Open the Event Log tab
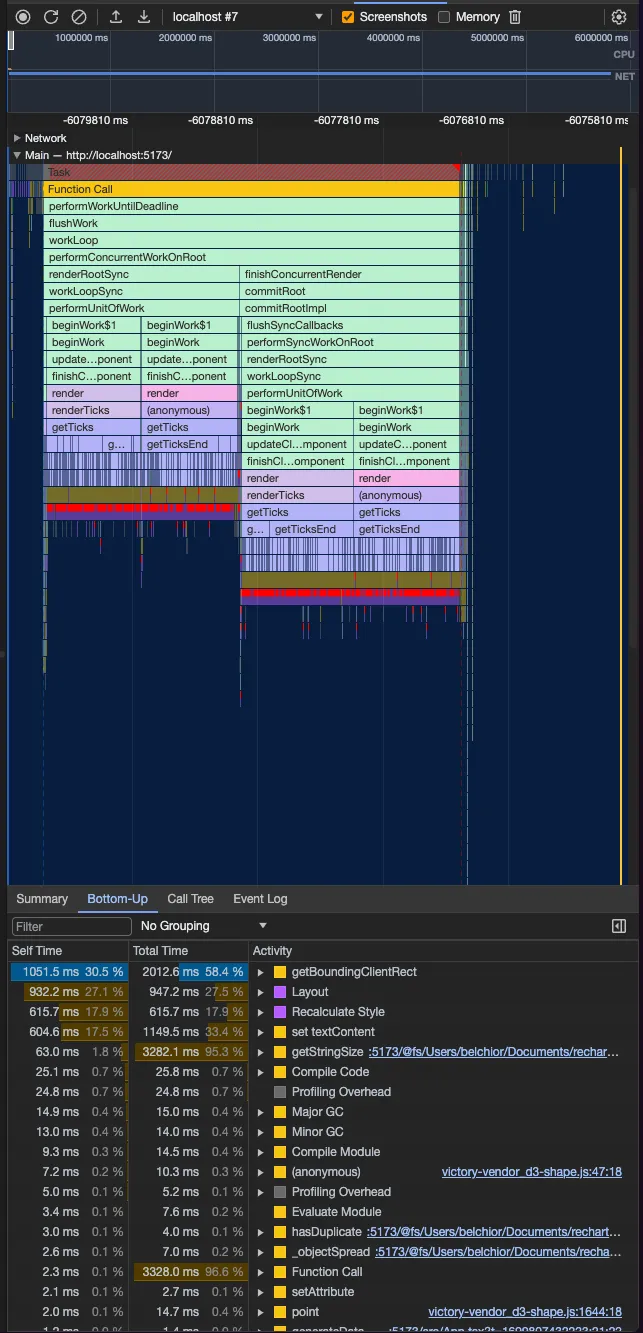Viewport: 643px width, 1333px height. [x=260, y=899]
